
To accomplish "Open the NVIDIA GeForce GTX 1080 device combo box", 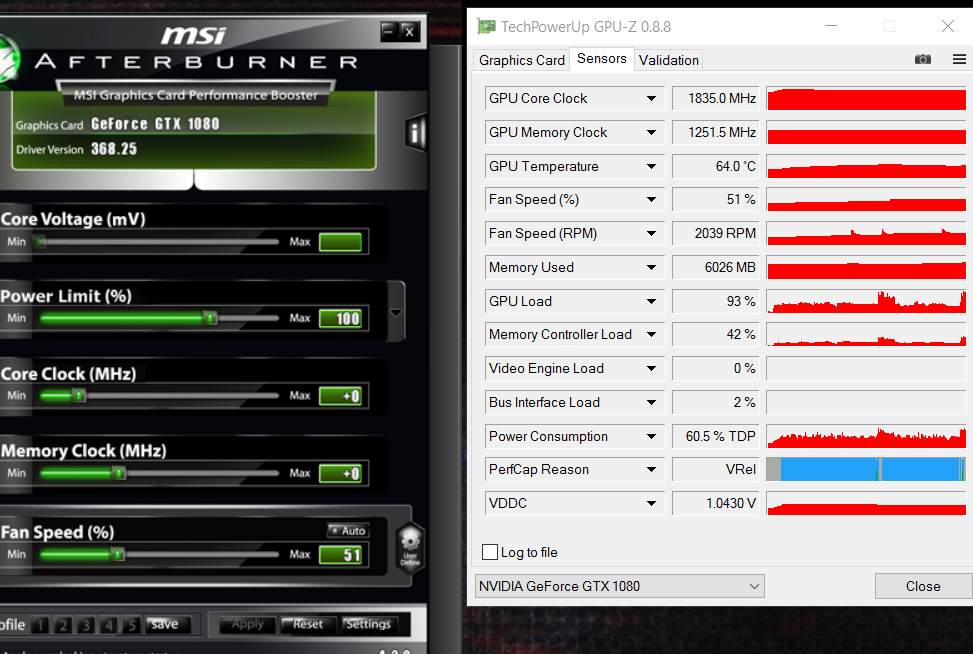I will tap(619, 586).
